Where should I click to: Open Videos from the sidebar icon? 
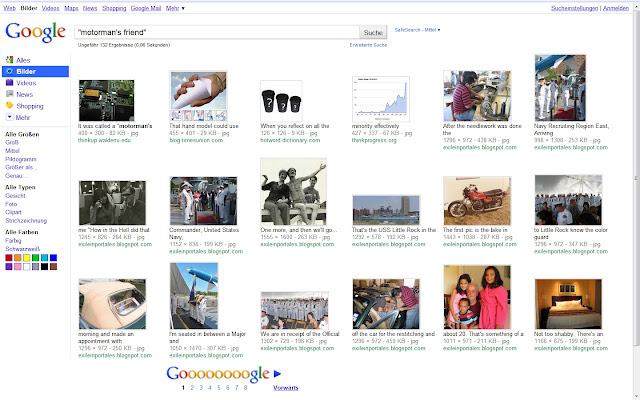(x=9, y=83)
